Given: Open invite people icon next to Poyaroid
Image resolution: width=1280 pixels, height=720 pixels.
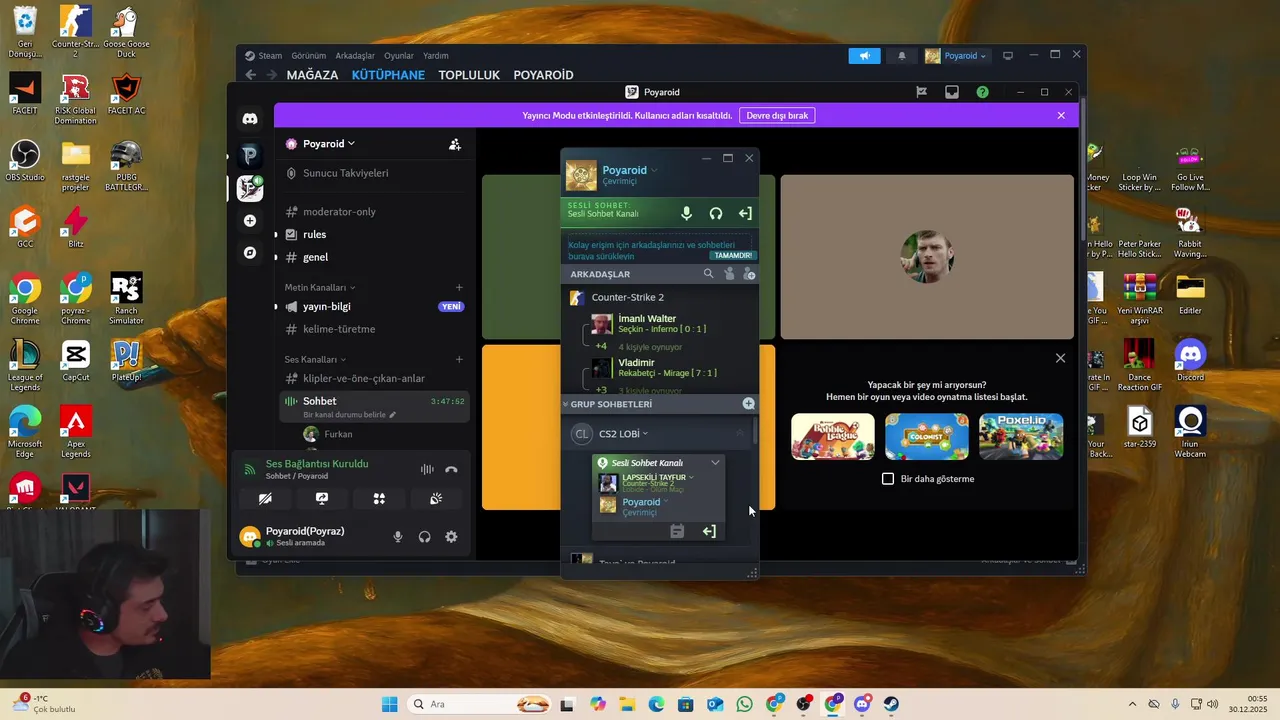Looking at the screenshot, I should pos(455,144).
